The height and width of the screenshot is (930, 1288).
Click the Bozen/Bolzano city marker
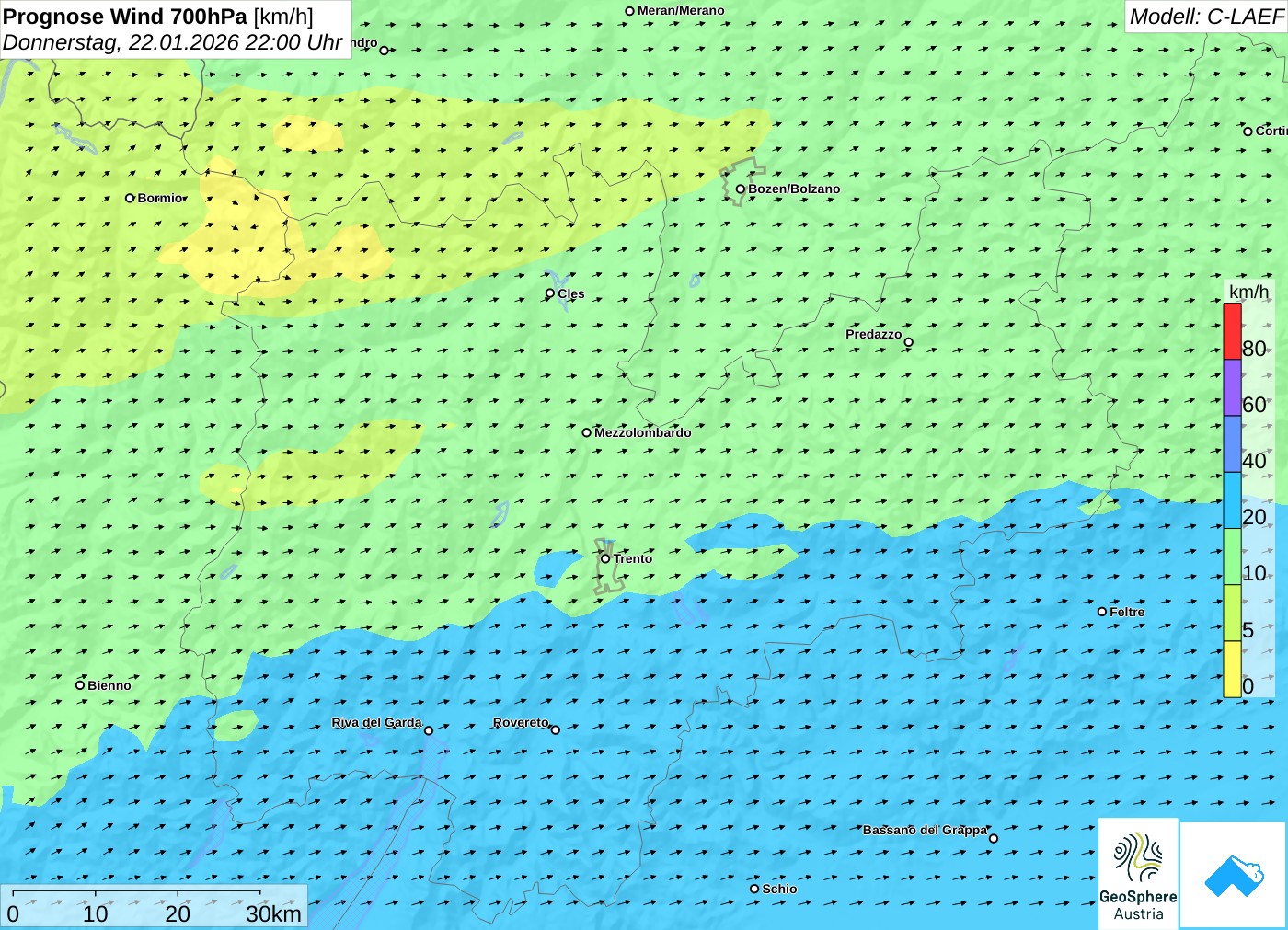[x=741, y=189]
